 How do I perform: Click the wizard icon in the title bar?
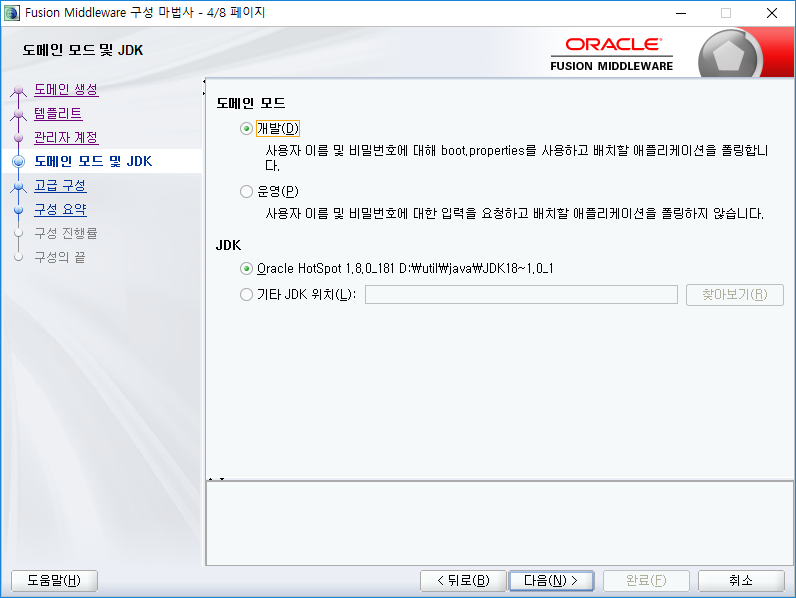[12, 13]
